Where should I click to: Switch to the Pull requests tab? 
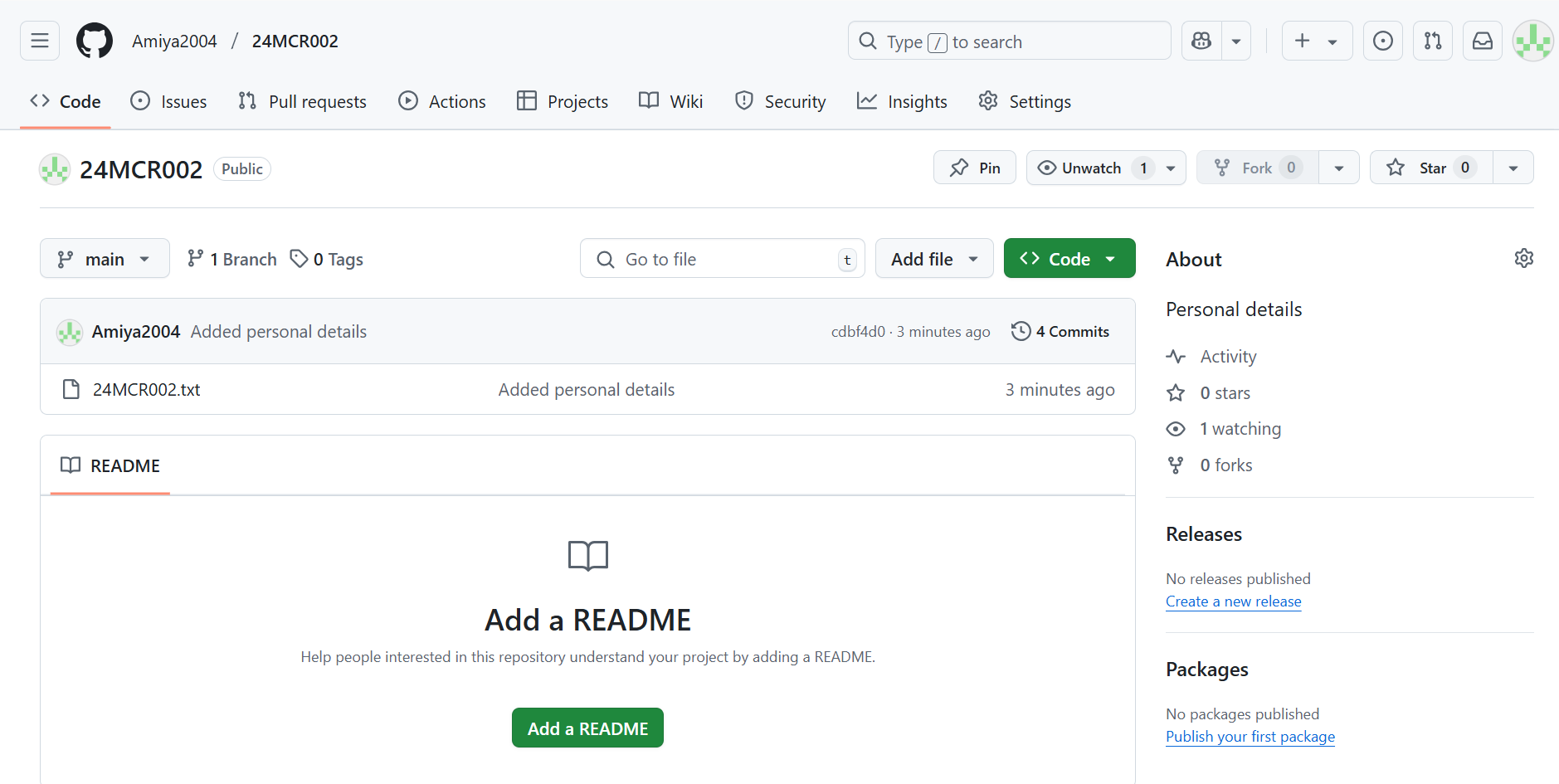[x=302, y=101]
